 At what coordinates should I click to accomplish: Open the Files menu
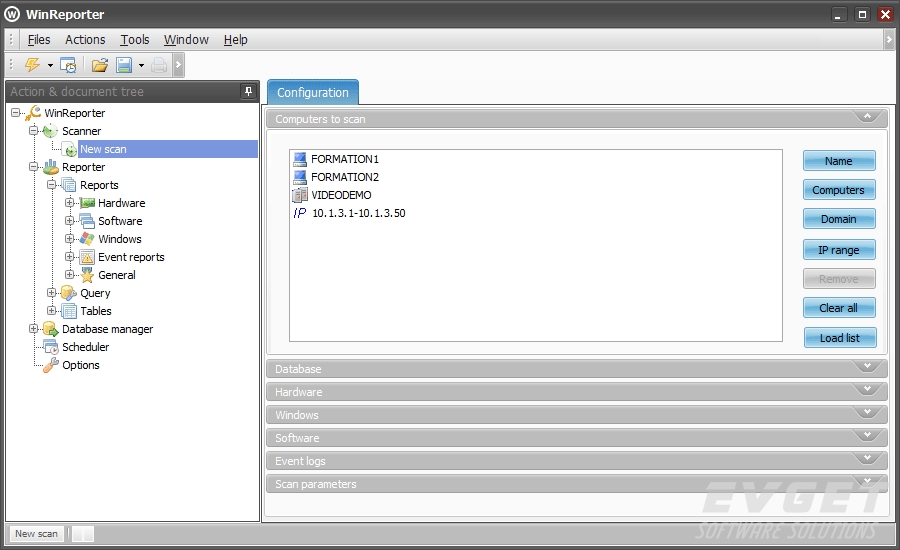pos(39,40)
